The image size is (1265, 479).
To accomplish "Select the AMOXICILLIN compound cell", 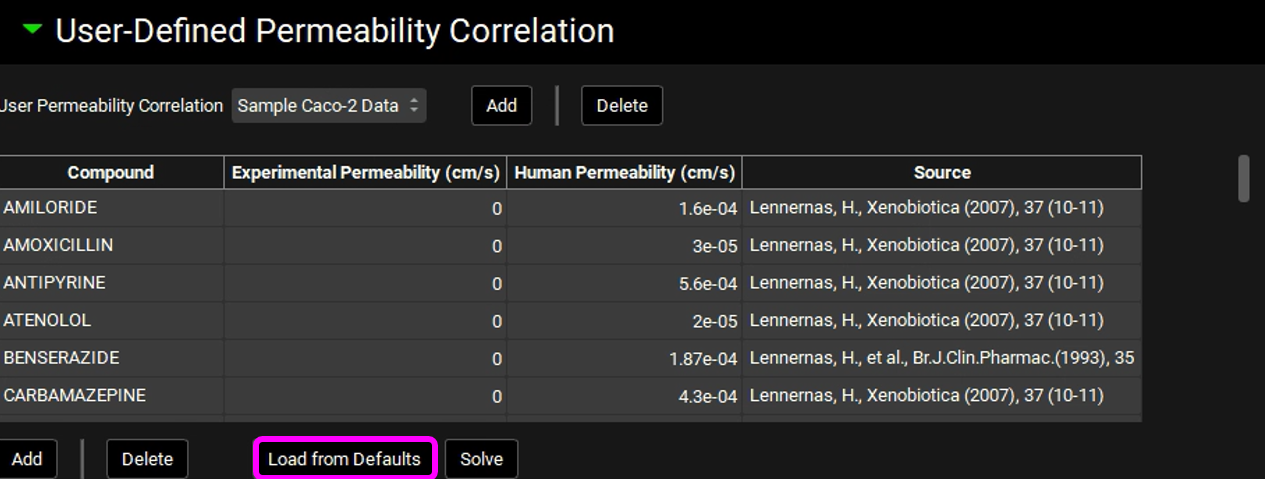I will (110, 245).
